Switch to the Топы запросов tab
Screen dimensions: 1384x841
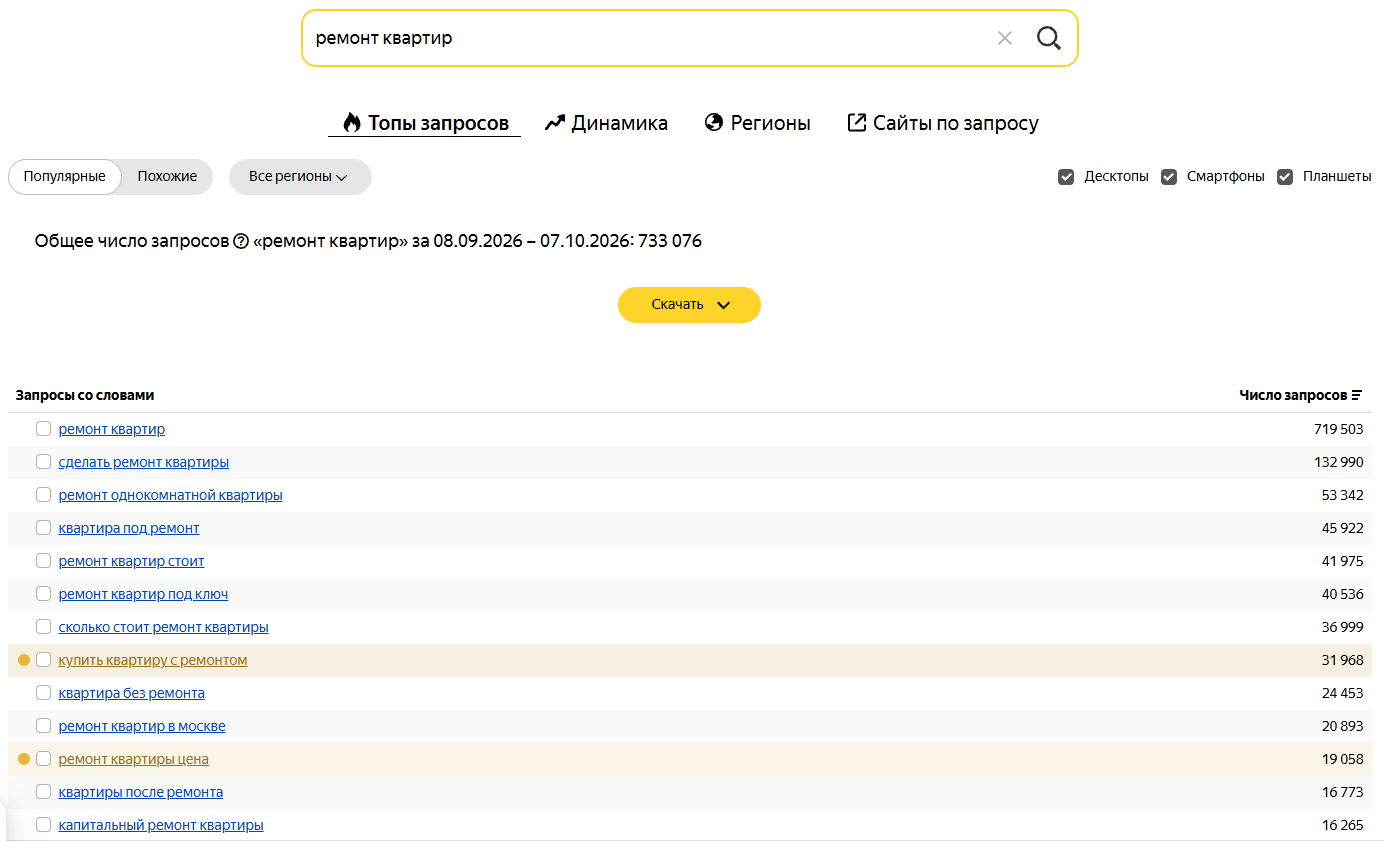425,123
